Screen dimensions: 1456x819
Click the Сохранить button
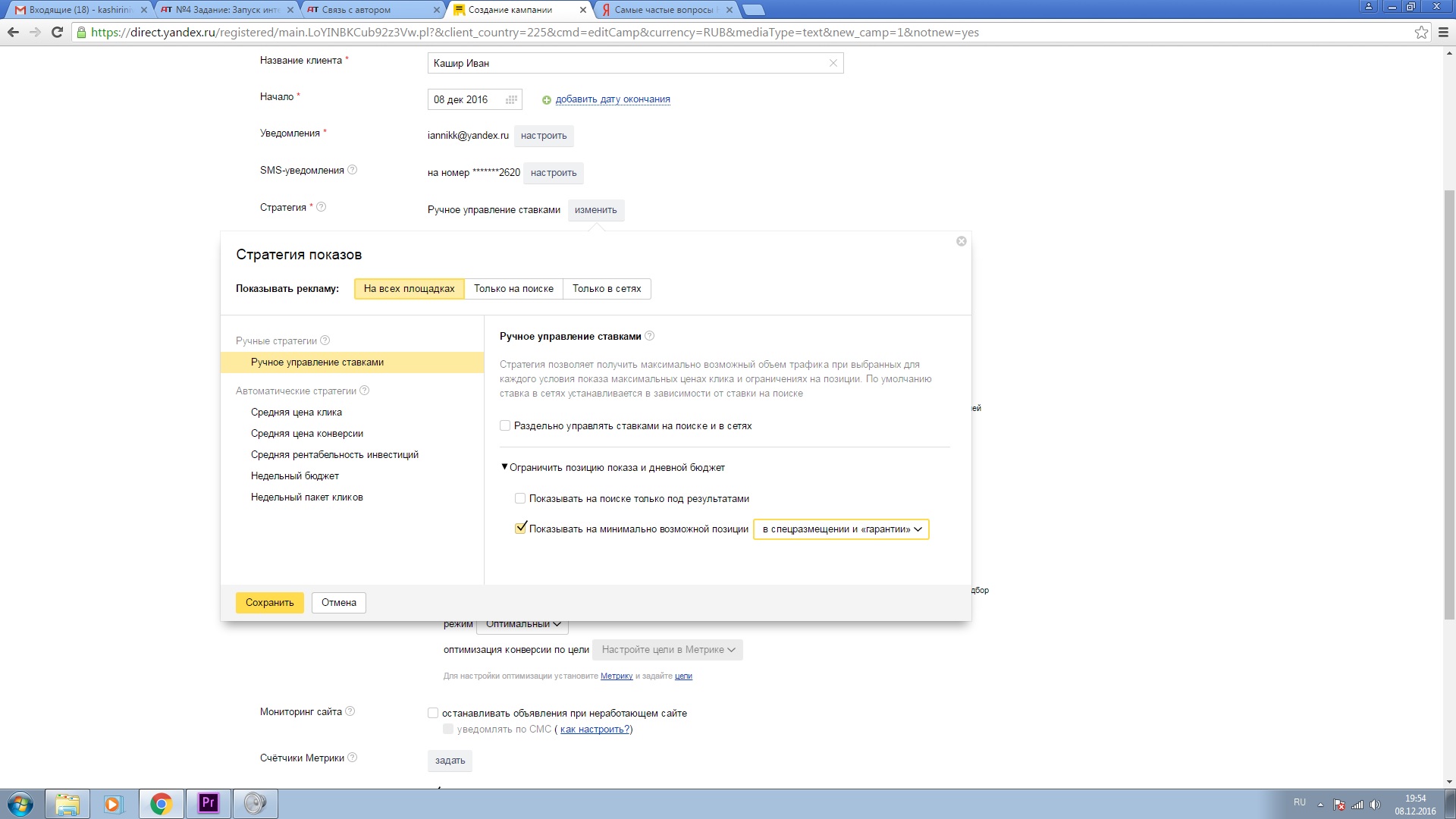pyautogui.click(x=270, y=603)
